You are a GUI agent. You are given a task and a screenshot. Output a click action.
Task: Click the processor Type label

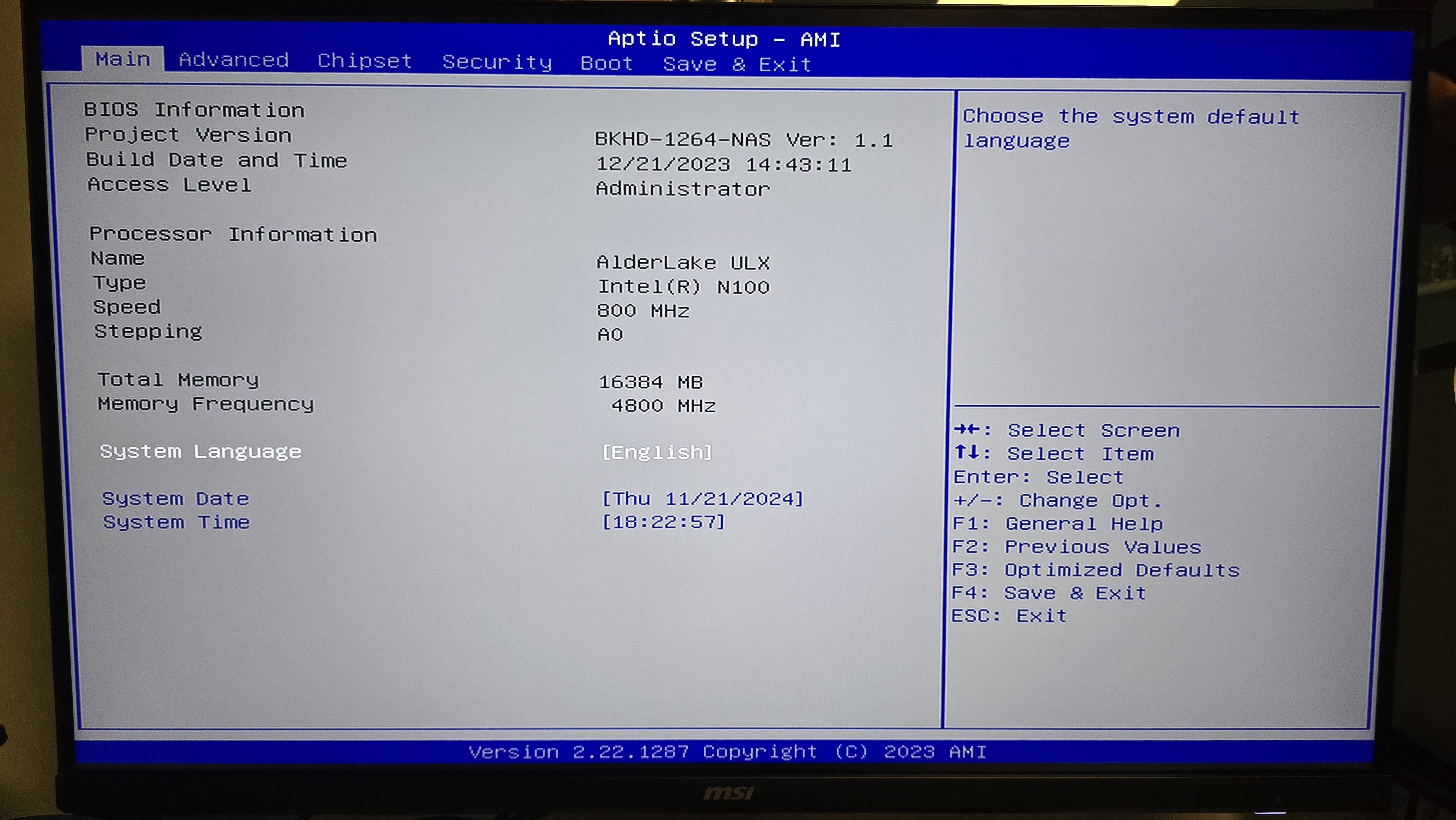click(119, 283)
